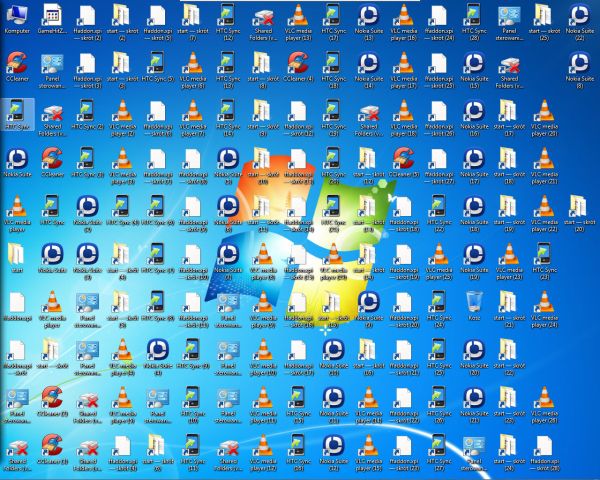Select the start — skrót (17) folder
Image resolution: width=600 pixels, height=480 pixels.
point(509,119)
